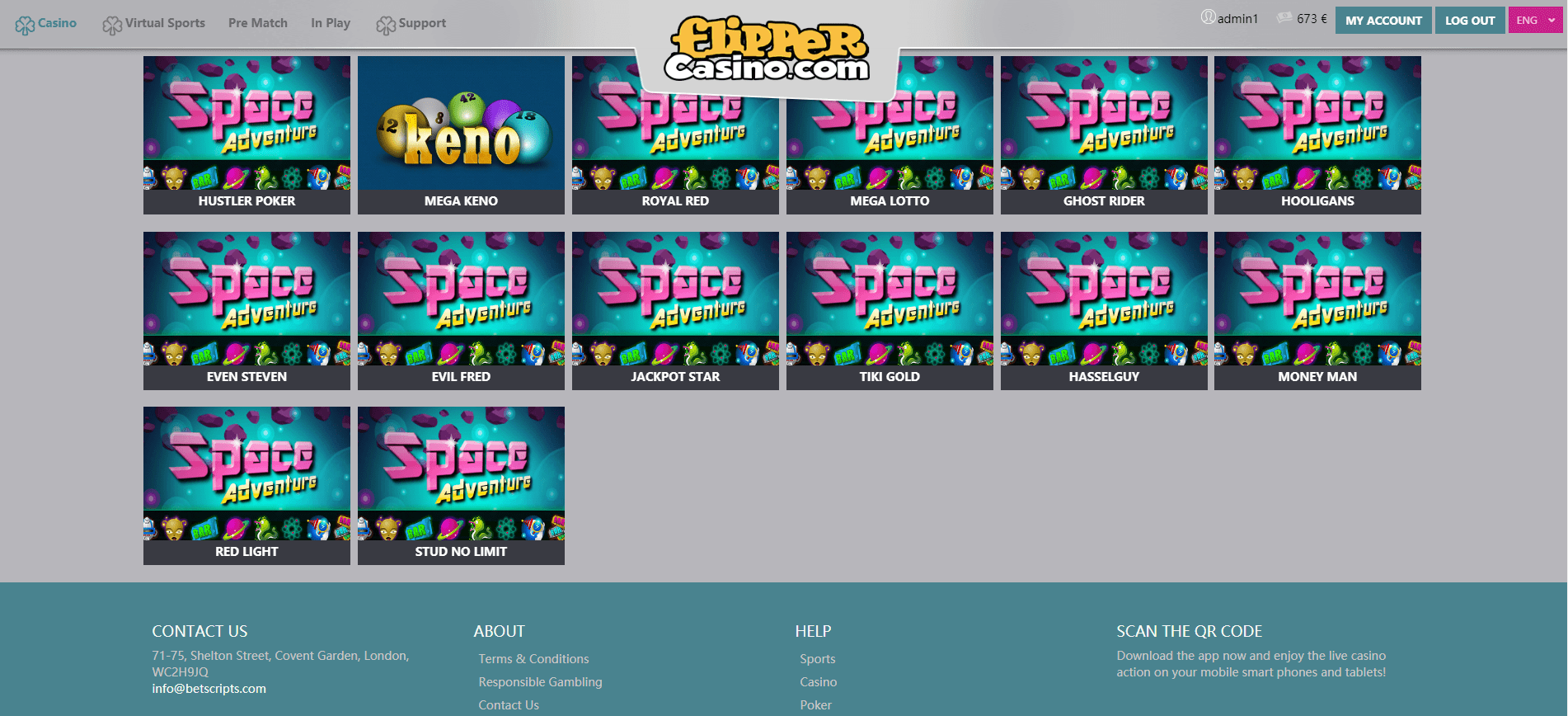Click the TIKI GOLD title label
The width and height of the screenshot is (1568, 716).
tap(890, 377)
